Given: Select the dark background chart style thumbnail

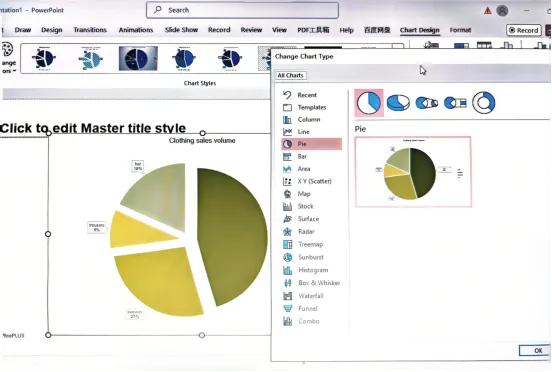Looking at the screenshot, I should (138, 58).
